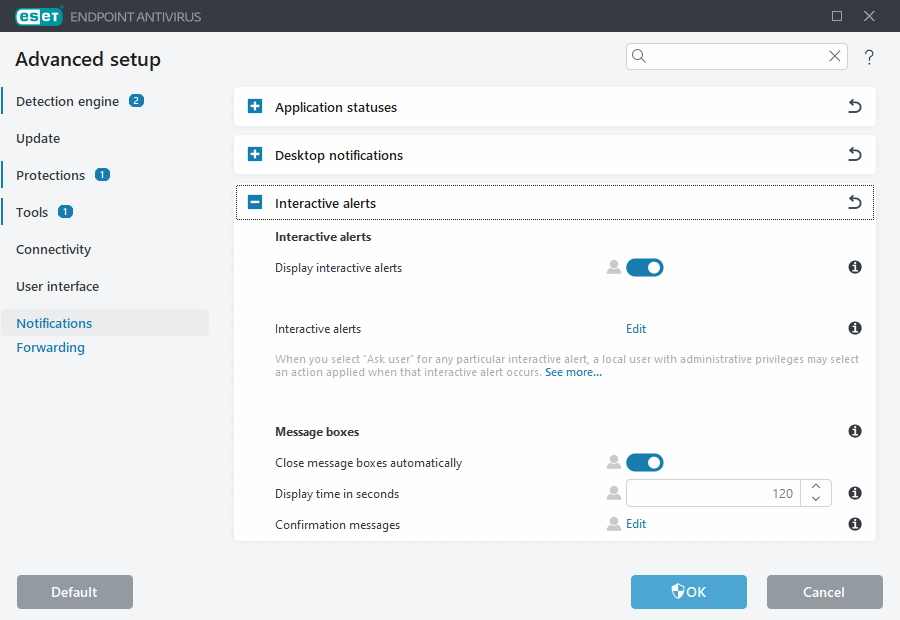Clear the search field with X icon
Screen dimensions: 900x620
(835, 56)
